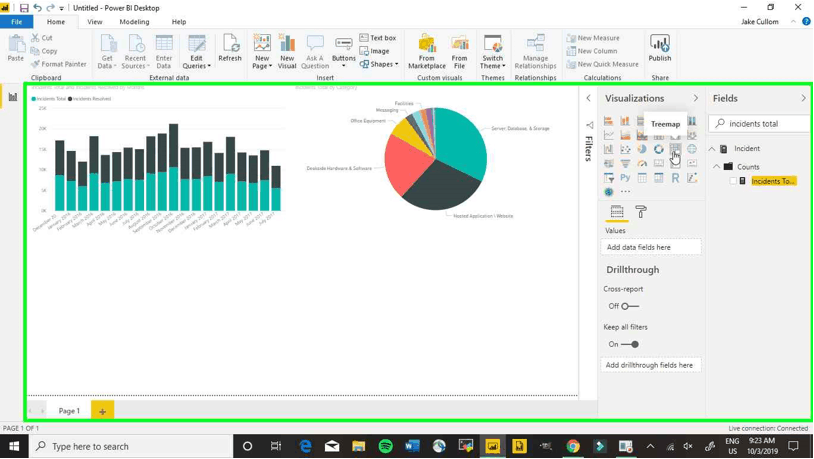Select the Line chart visualization
Image resolution: width=814 pixels, height=459 pixels.
click(x=608, y=135)
